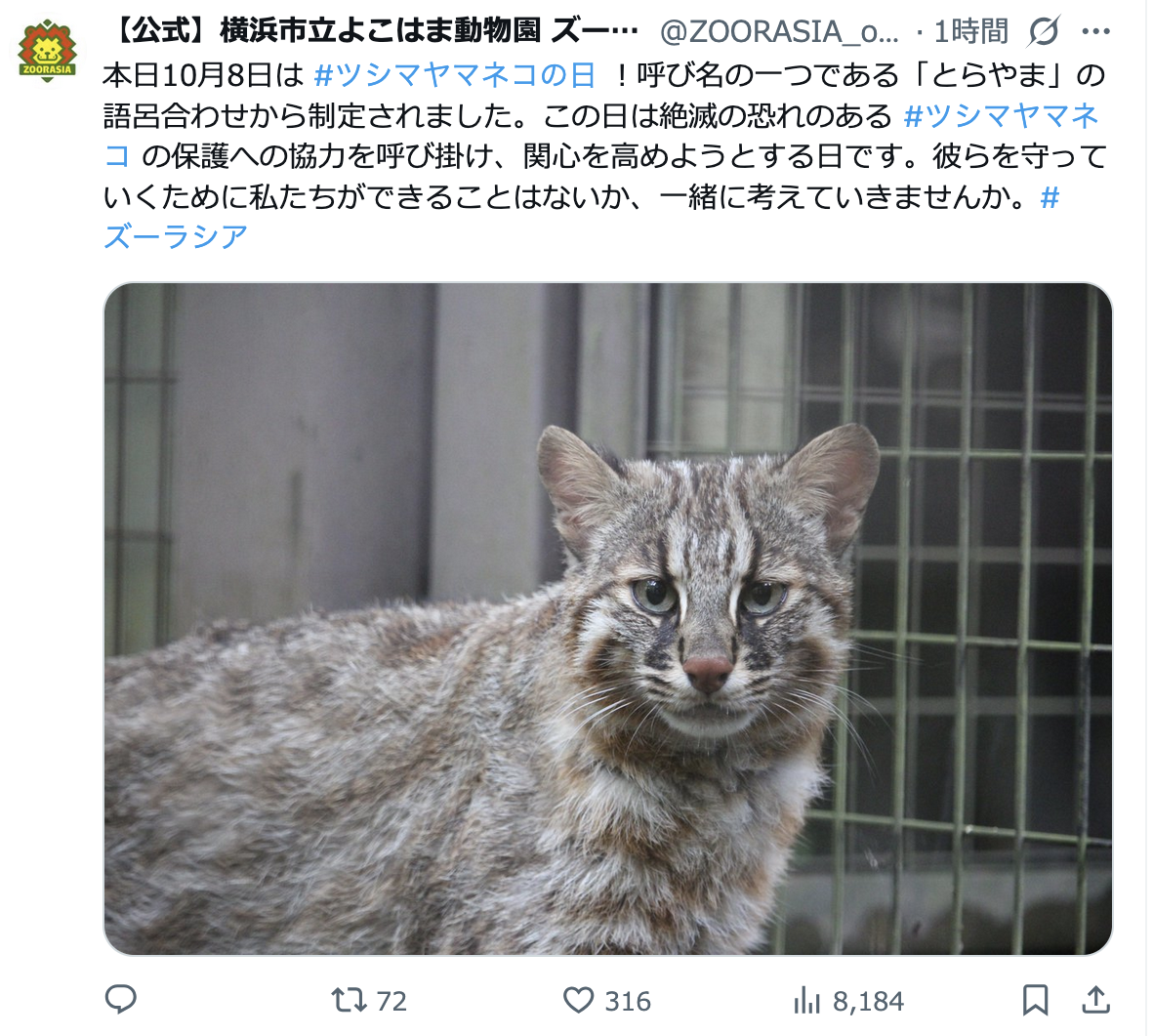Click the retweet count 72
Viewport: 1153px width, 1036px height.
391,1001
